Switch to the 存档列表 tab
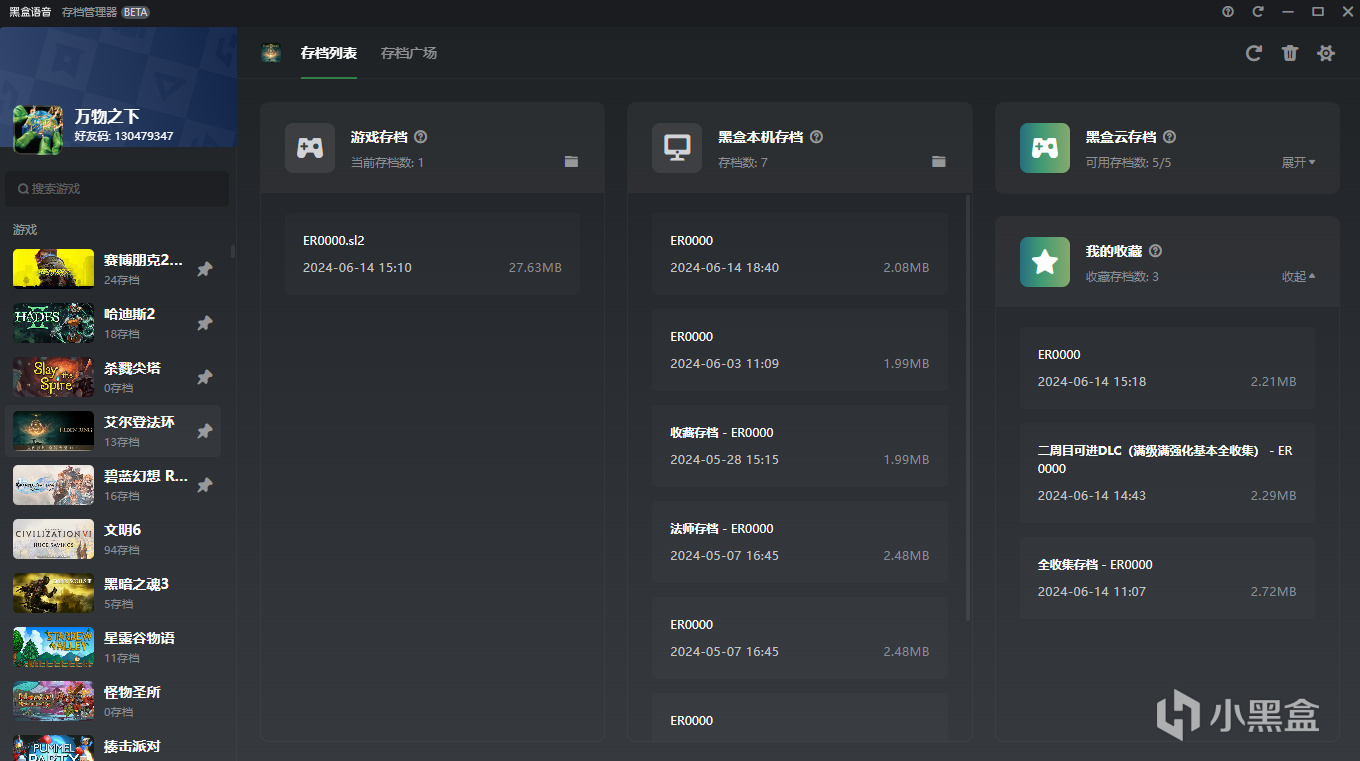 329,53
